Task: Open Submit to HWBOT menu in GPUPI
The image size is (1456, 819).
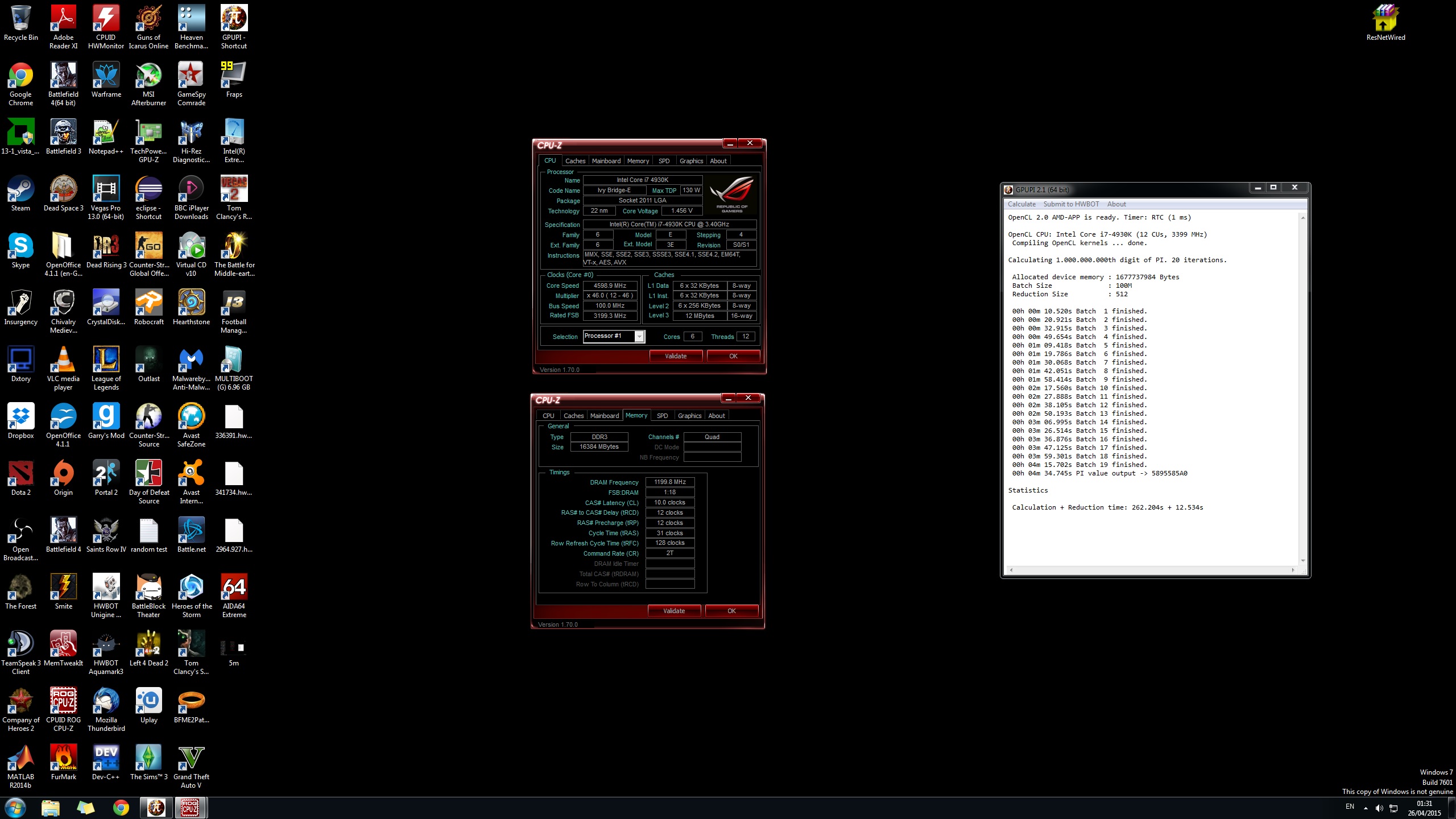Action: coord(1071,204)
